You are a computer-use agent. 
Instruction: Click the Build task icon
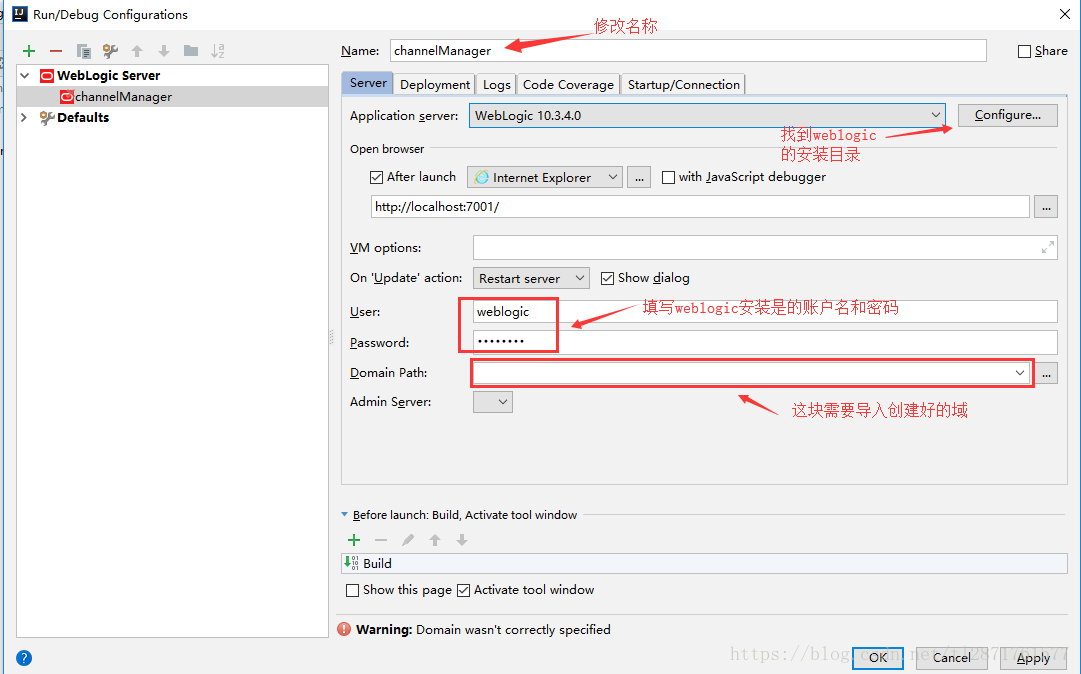click(x=352, y=563)
